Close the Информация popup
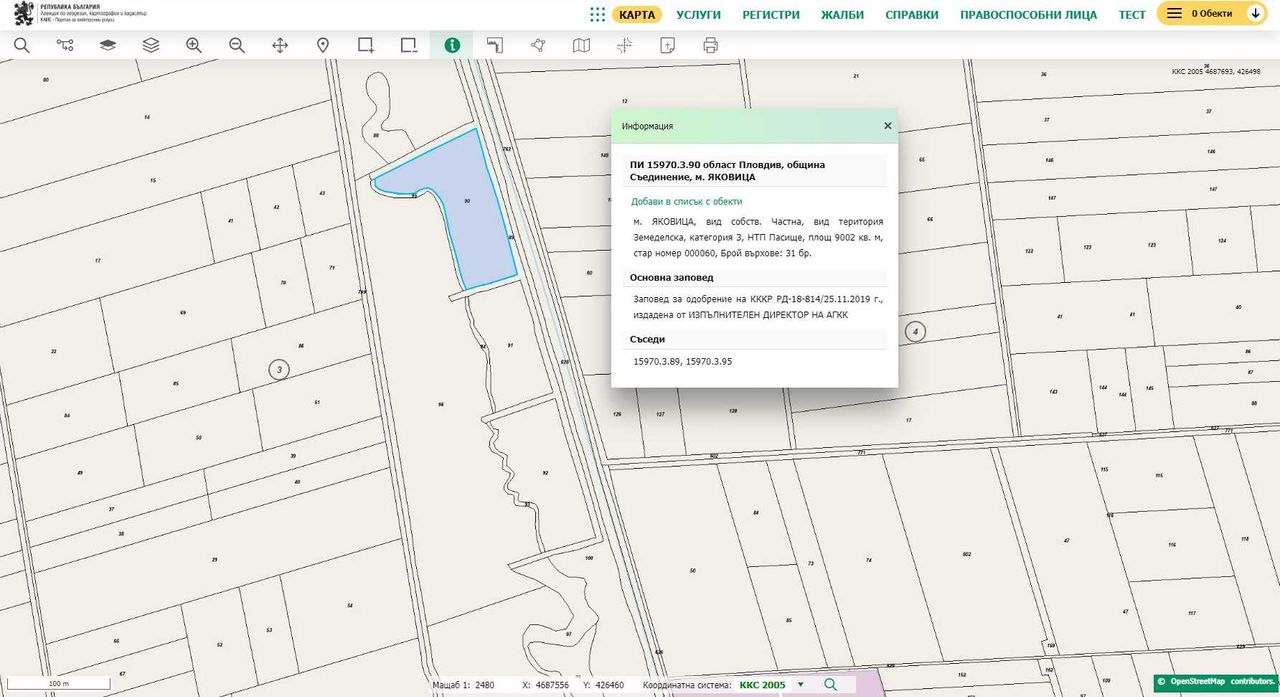The width and height of the screenshot is (1280, 697). pos(887,126)
